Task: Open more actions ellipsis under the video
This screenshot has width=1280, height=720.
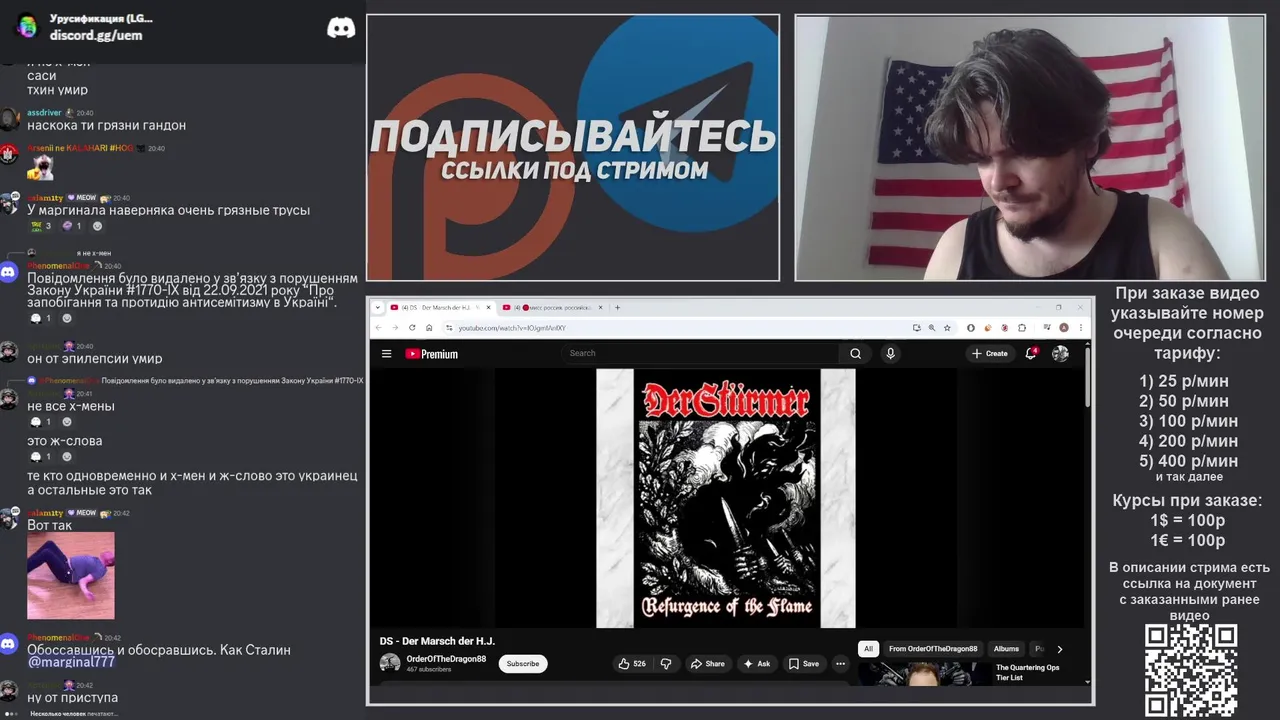Action: [x=840, y=663]
